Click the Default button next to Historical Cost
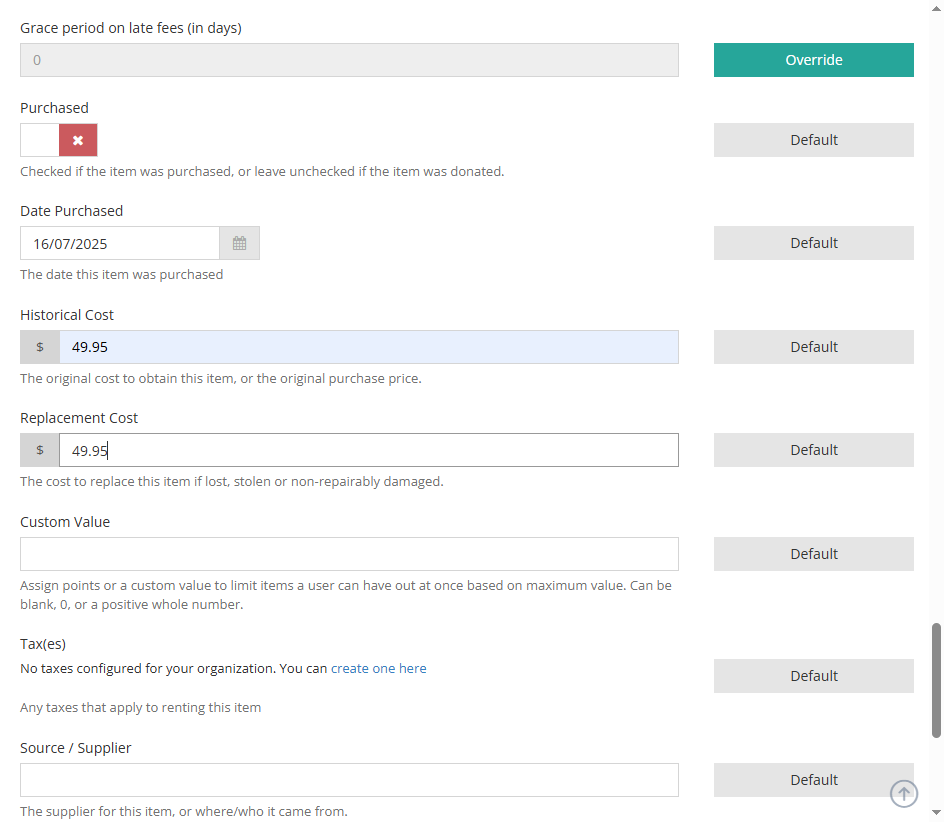Viewport: 944px width, 822px height. 813,347
